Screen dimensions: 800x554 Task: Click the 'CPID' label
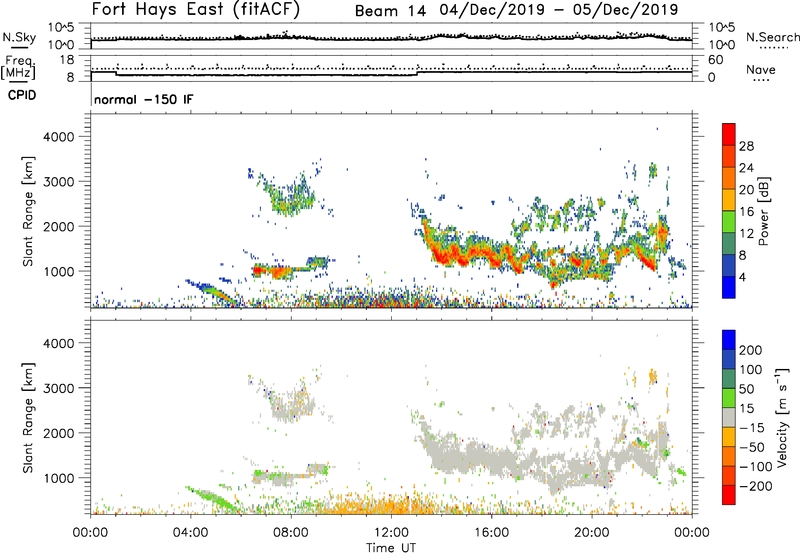[22, 95]
